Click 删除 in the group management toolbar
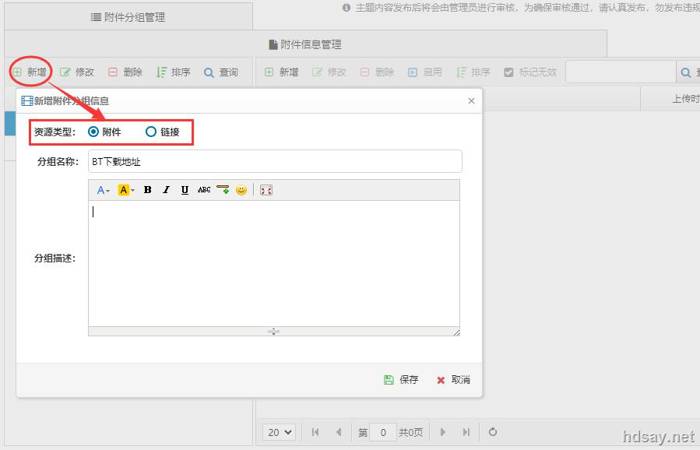 pos(125,72)
